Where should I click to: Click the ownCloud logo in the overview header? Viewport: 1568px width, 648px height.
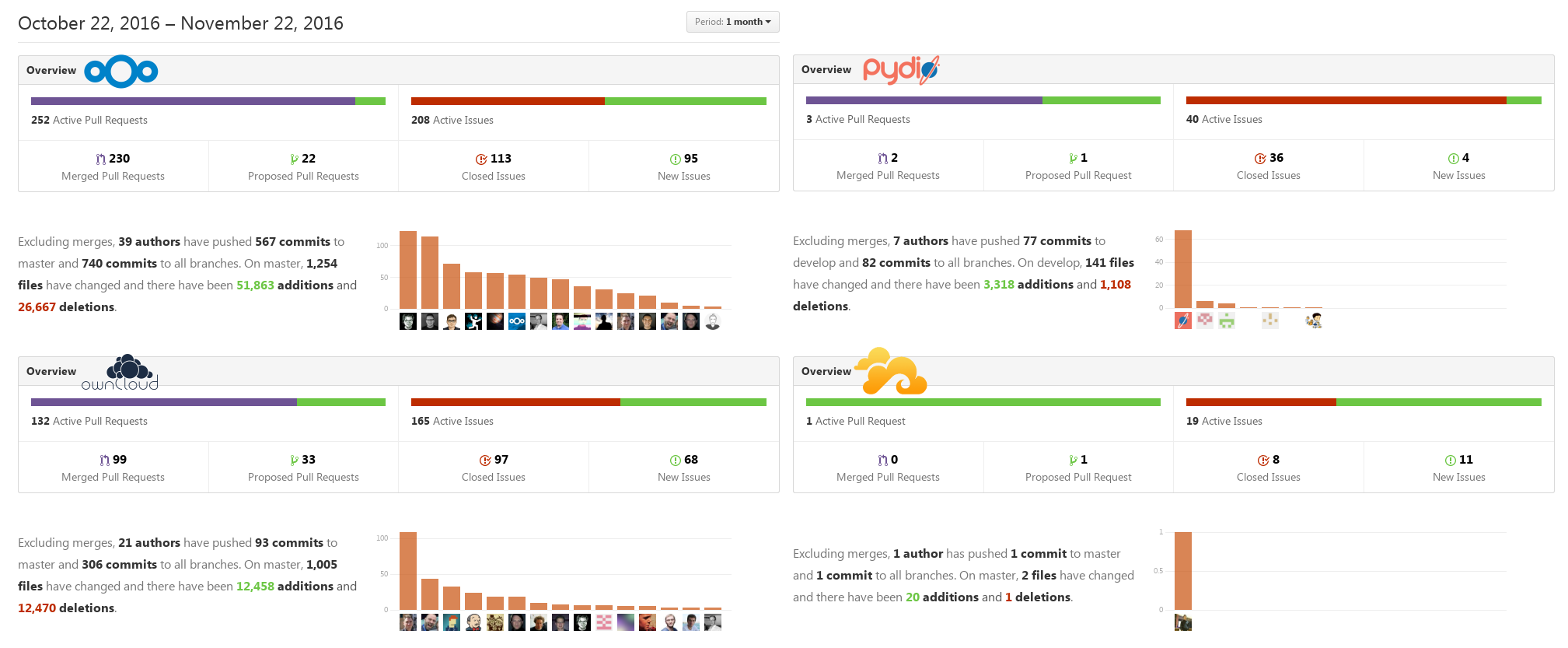coord(120,373)
